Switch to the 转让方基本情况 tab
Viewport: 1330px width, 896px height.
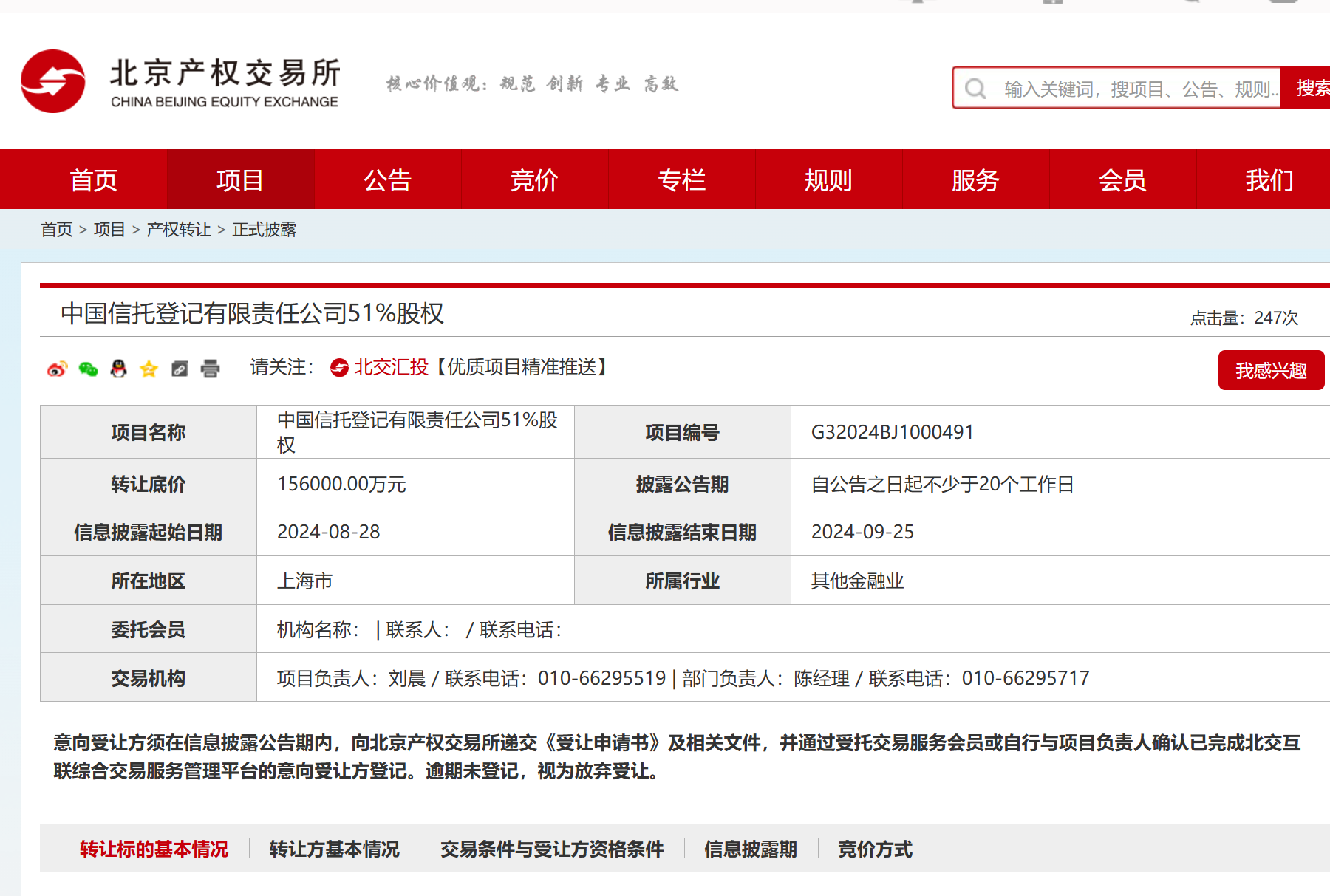[334, 849]
